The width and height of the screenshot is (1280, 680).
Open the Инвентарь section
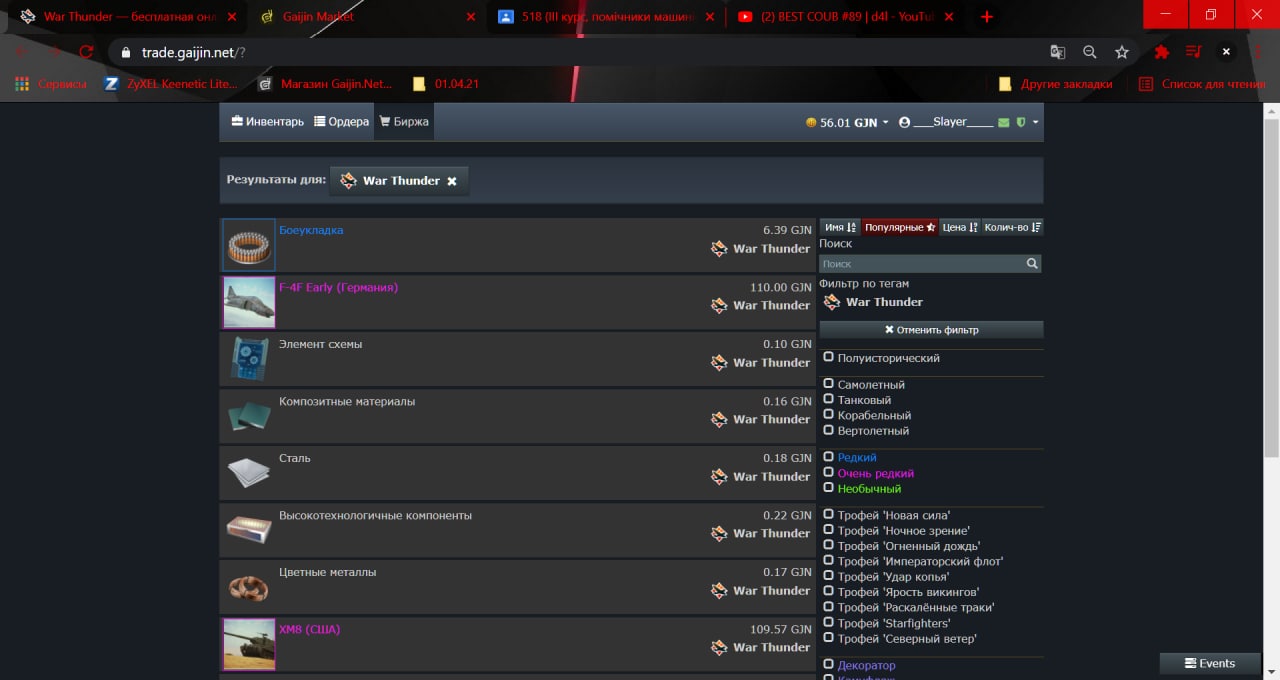pyautogui.click(x=267, y=122)
